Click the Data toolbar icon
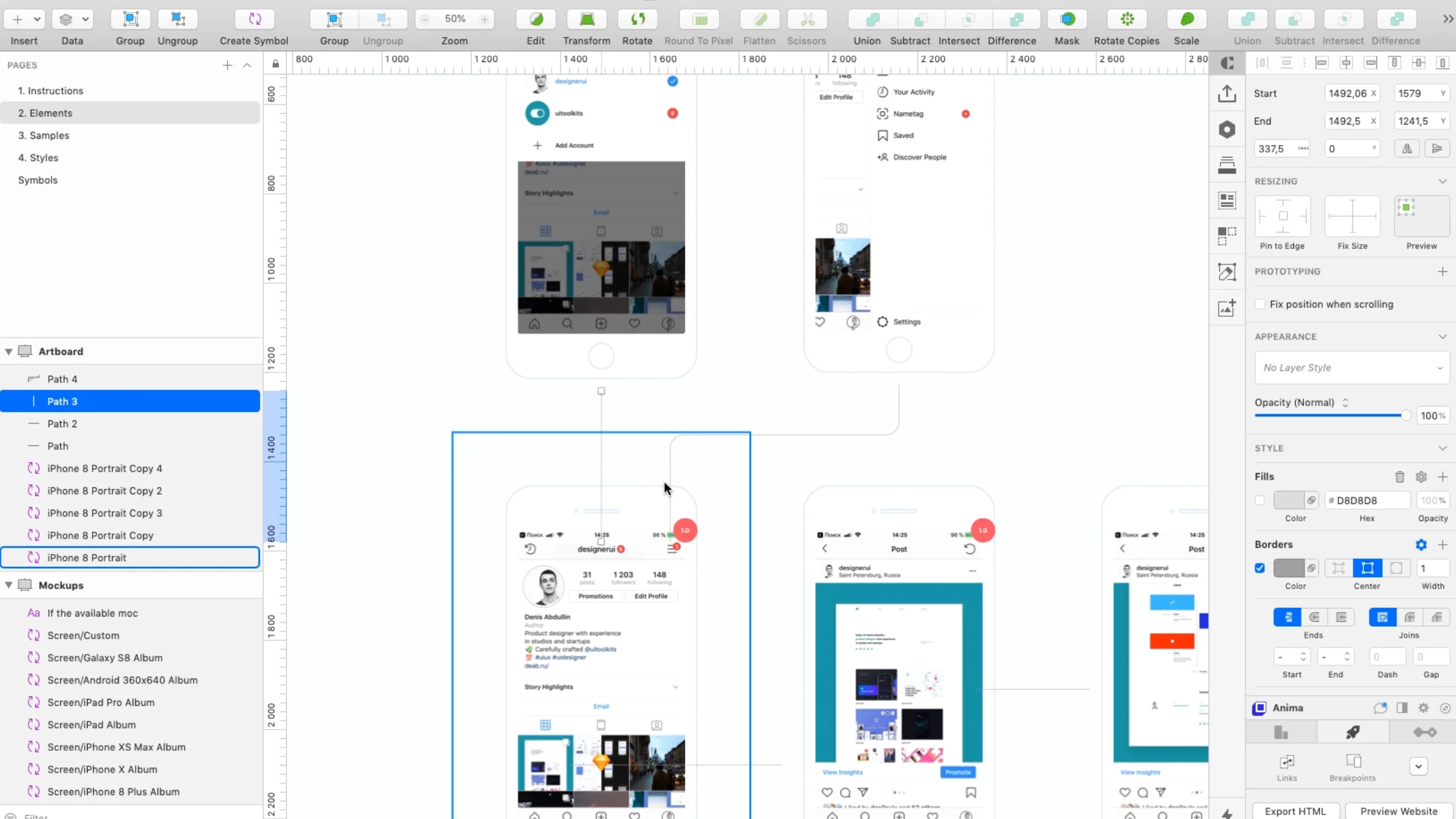The height and width of the screenshot is (819, 1456). pos(72,19)
